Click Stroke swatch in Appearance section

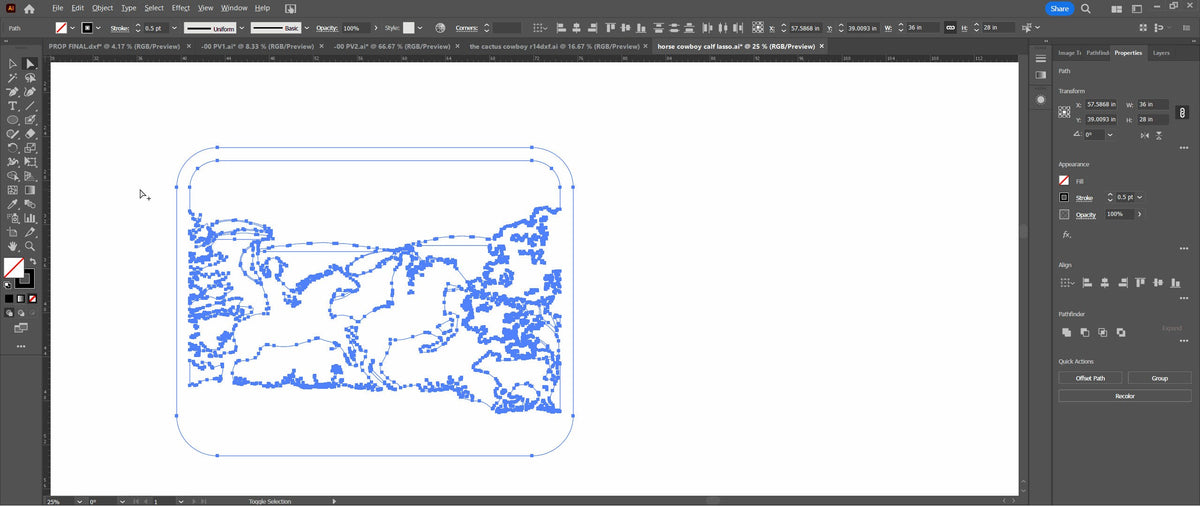[x=1064, y=197]
